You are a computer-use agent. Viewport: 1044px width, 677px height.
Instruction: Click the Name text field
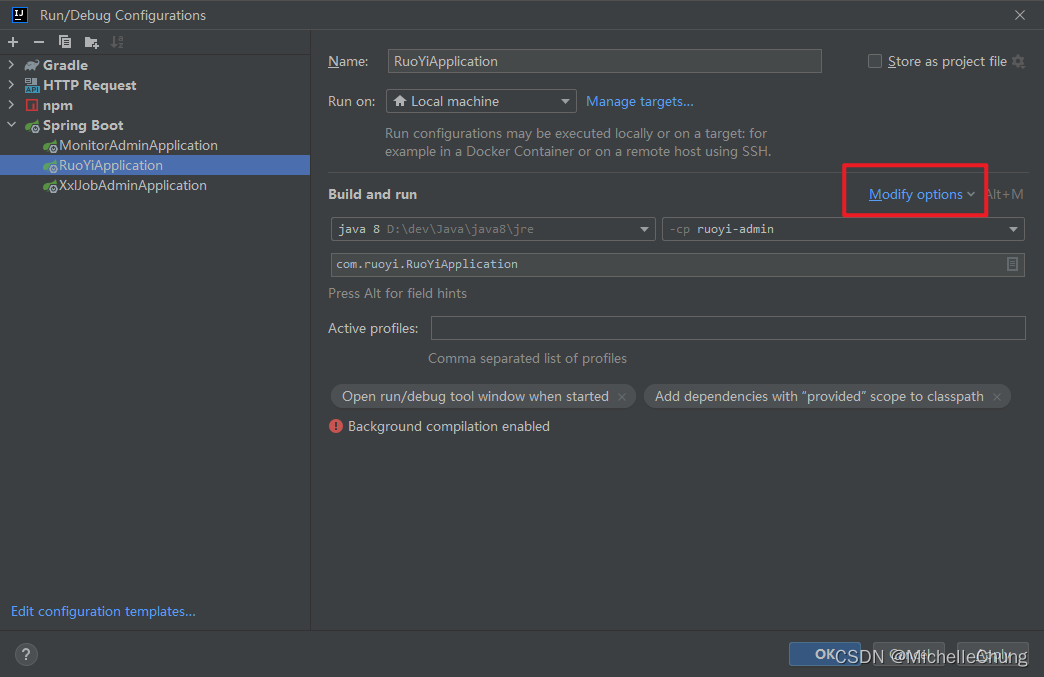click(x=604, y=61)
